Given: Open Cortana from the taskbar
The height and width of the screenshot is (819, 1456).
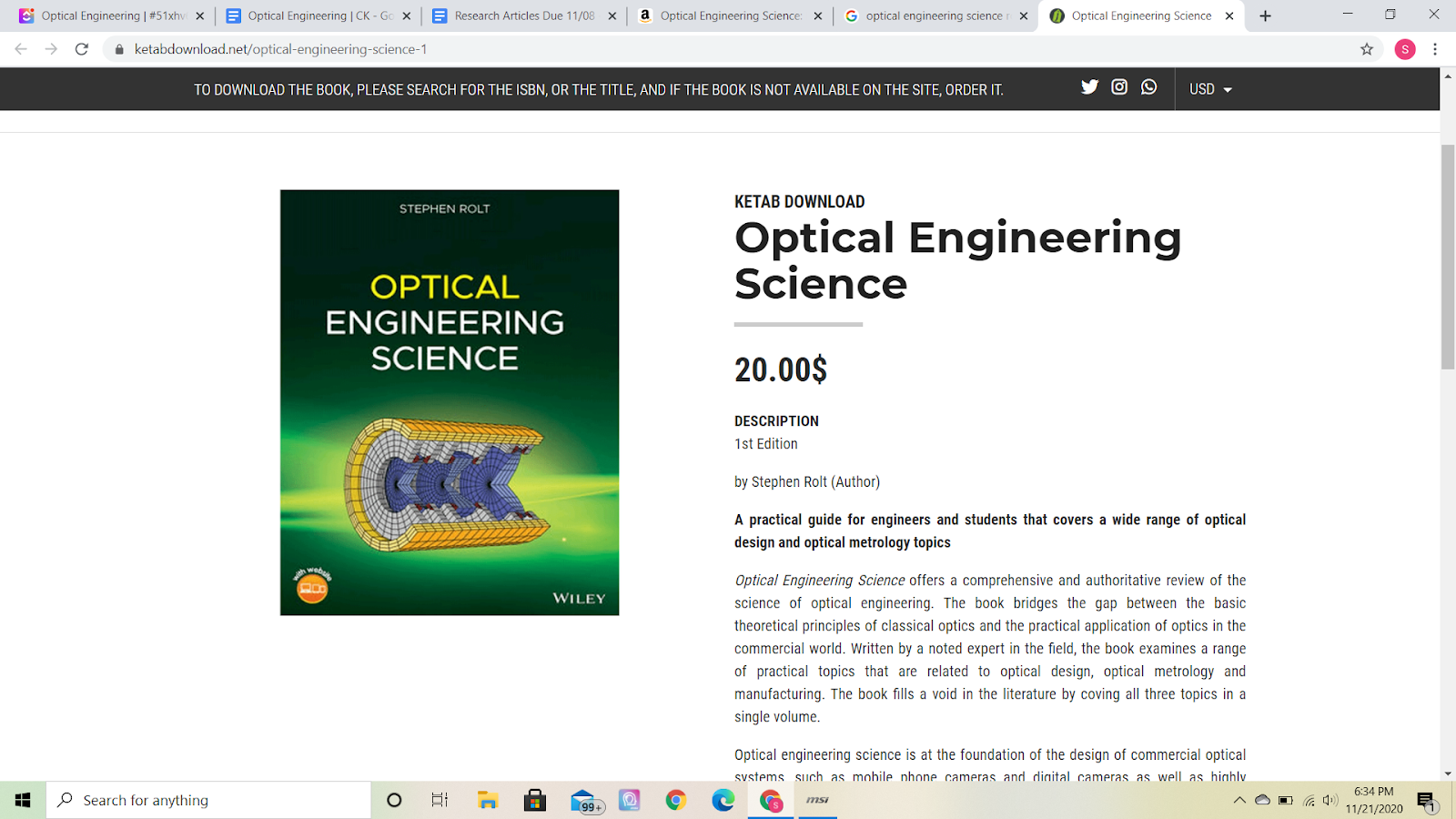Looking at the screenshot, I should click(x=394, y=800).
